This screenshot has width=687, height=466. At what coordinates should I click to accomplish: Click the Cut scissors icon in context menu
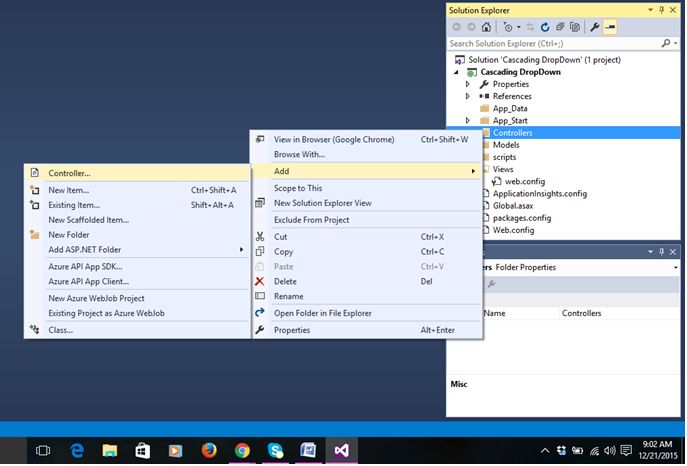(x=261, y=237)
